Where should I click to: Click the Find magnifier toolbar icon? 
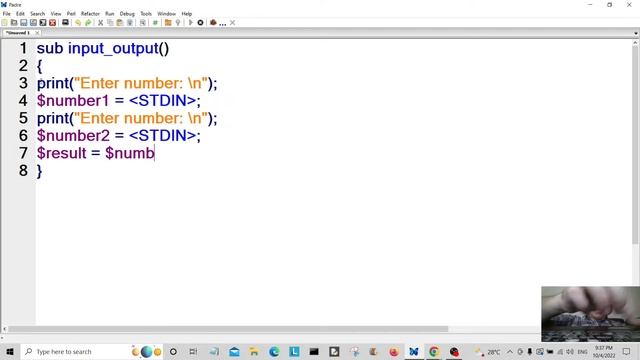[143, 23]
